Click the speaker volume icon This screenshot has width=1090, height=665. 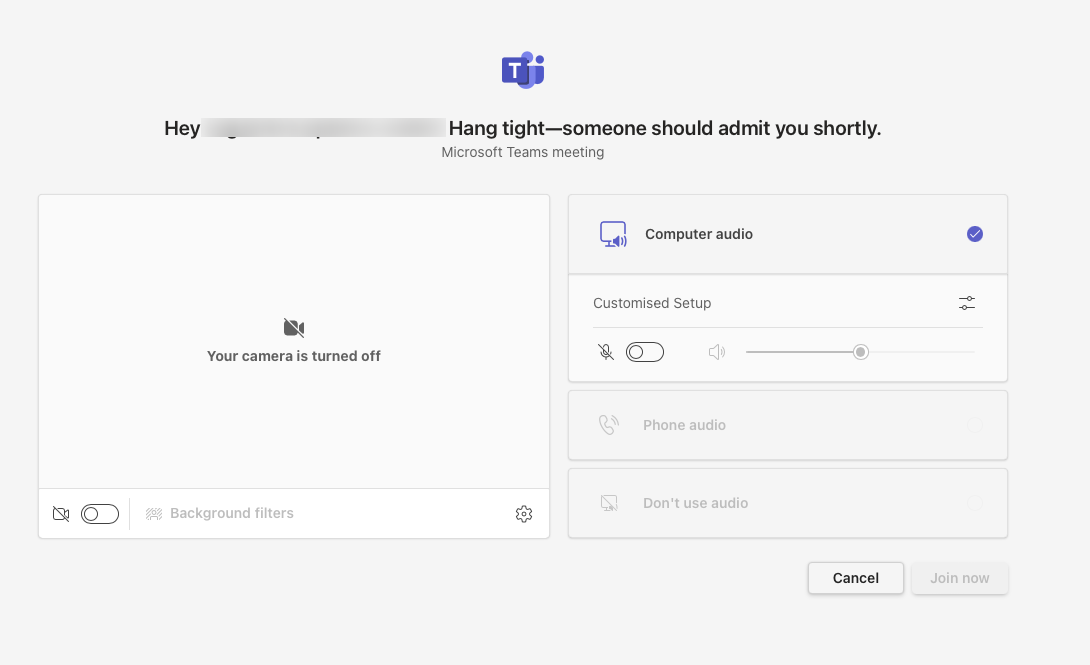click(717, 352)
